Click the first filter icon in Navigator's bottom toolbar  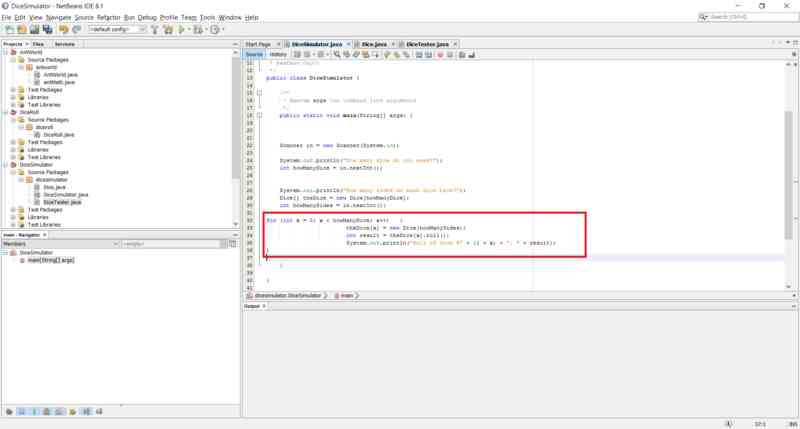click(9, 412)
